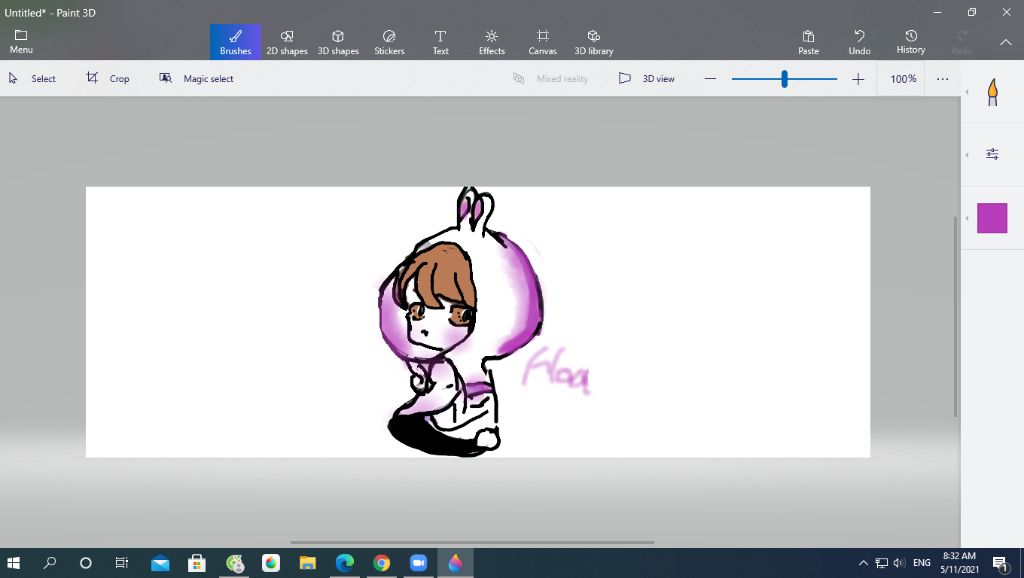Open the Menu folder icon

(x=21, y=42)
